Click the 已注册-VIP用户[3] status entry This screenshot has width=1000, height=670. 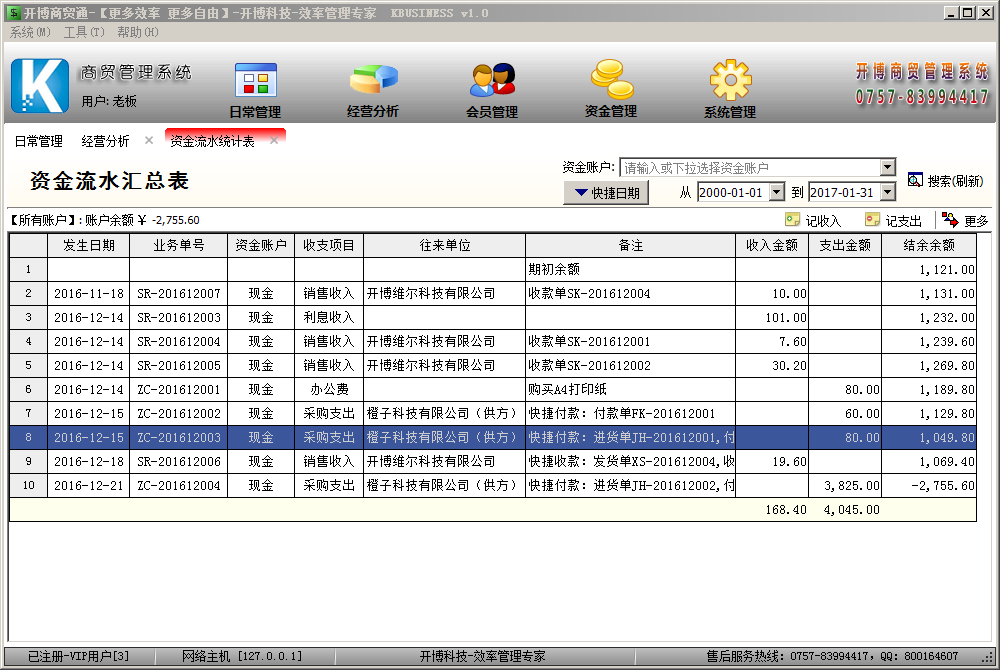tap(78, 656)
